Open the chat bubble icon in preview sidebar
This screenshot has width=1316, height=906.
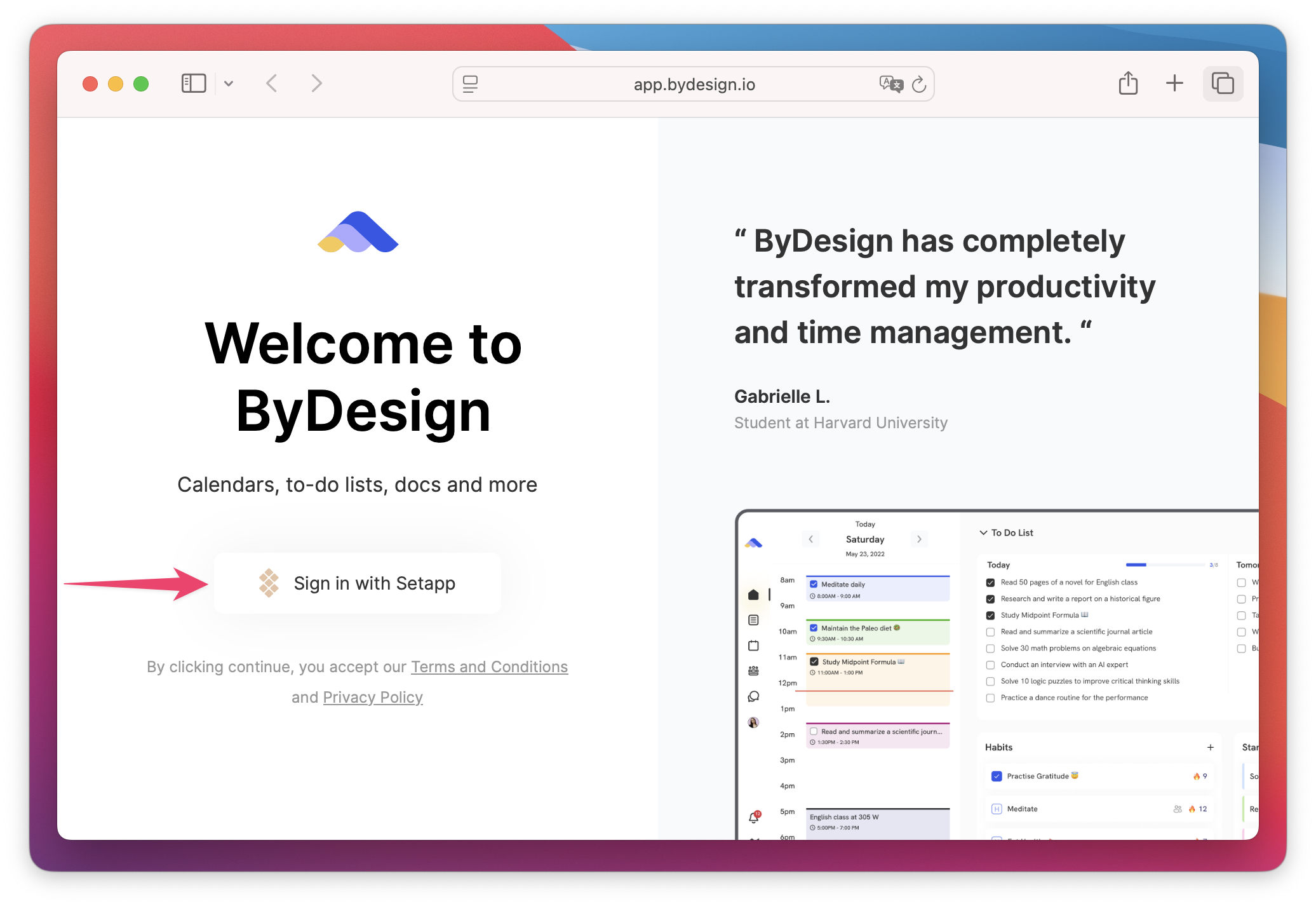coord(753,696)
